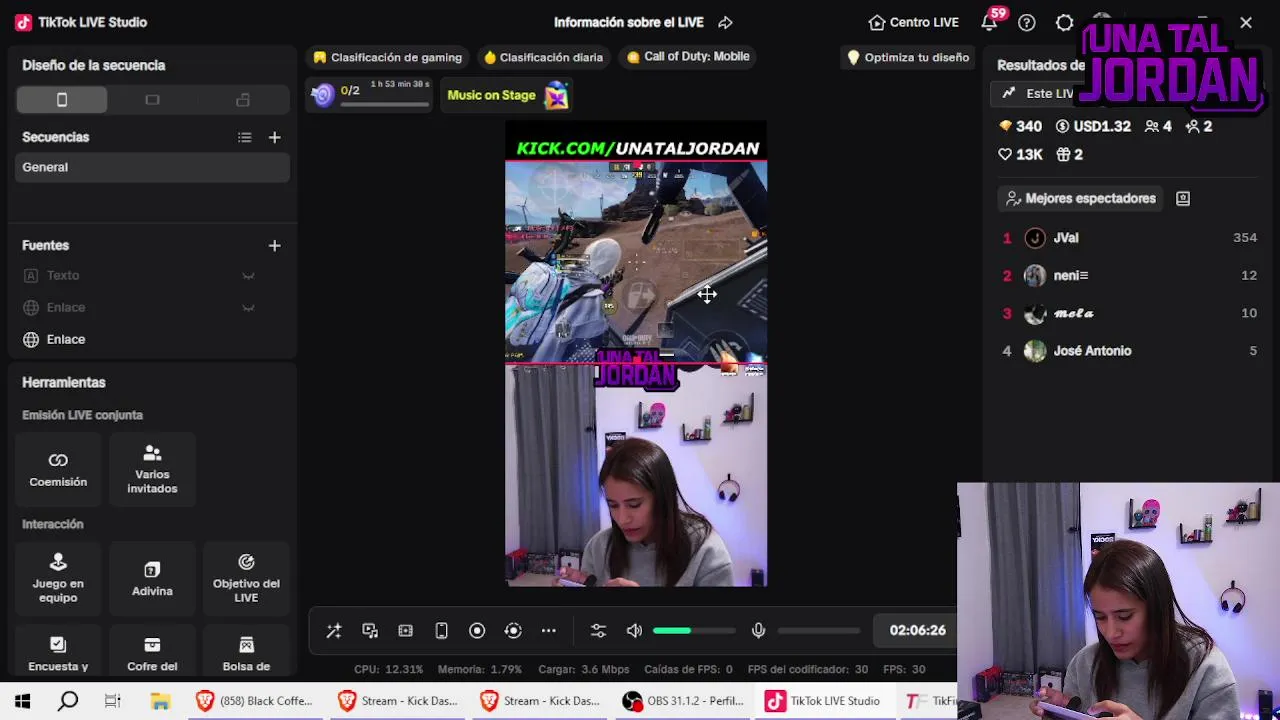The image size is (1280, 720).
Task: Open the Coemisión tool
Action: (x=58, y=469)
